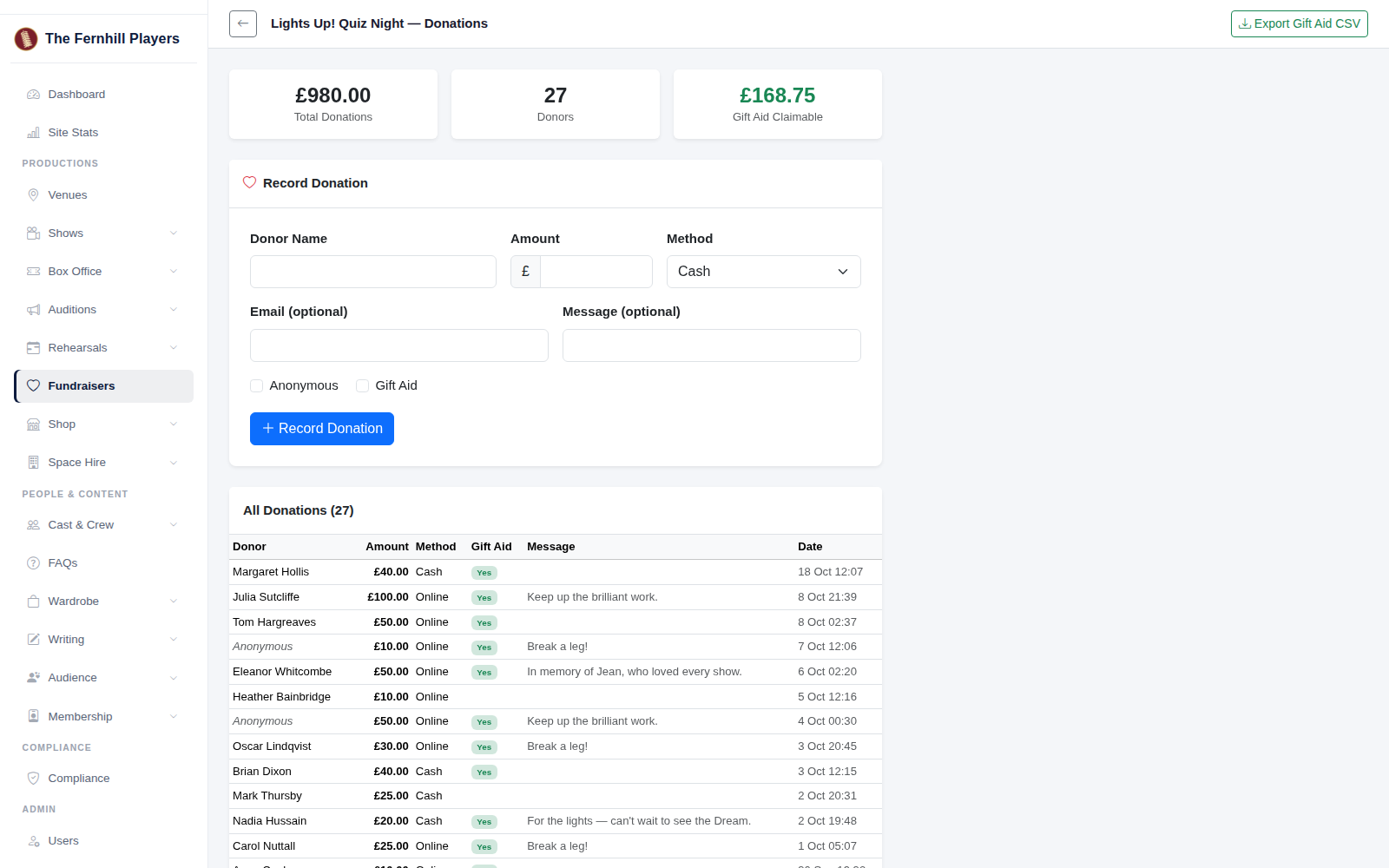Click the Date column header
Viewport: 1389px width, 868px height.
[x=810, y=547]
